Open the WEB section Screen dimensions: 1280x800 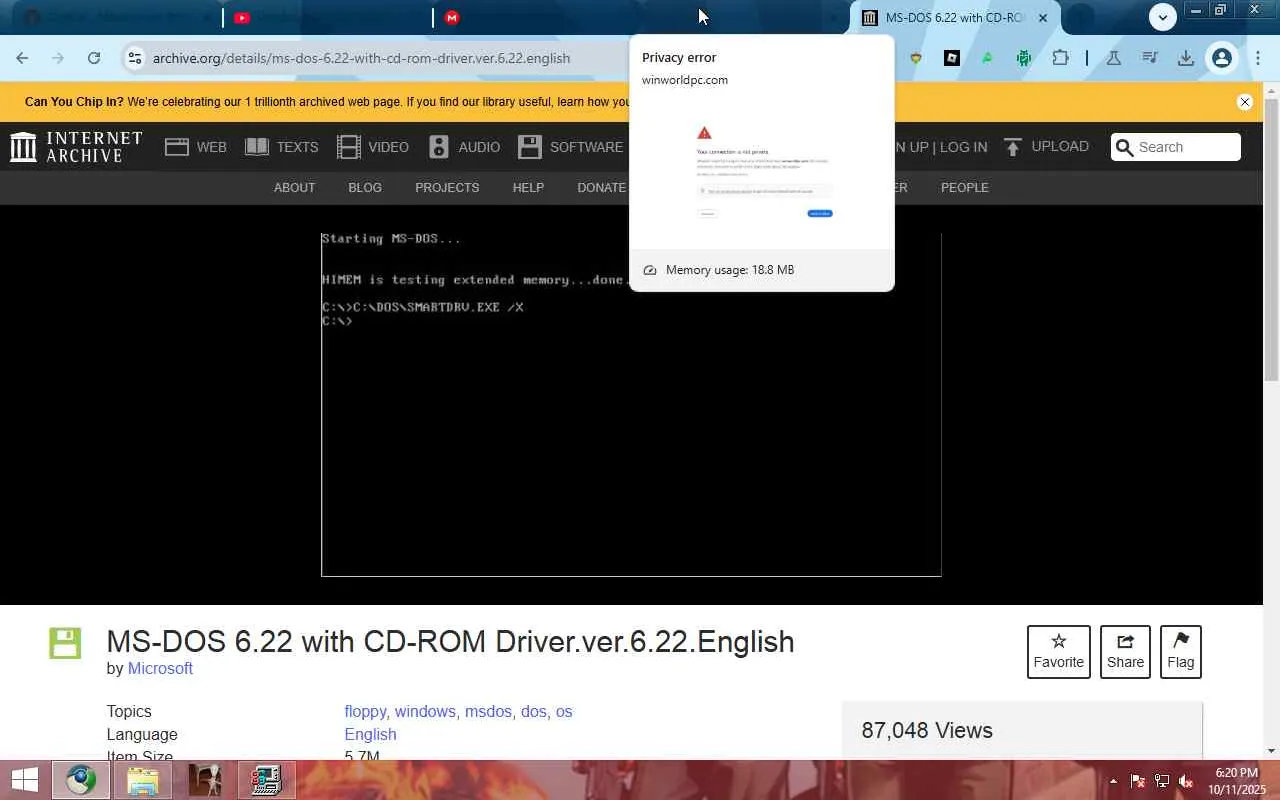point(196,147)
